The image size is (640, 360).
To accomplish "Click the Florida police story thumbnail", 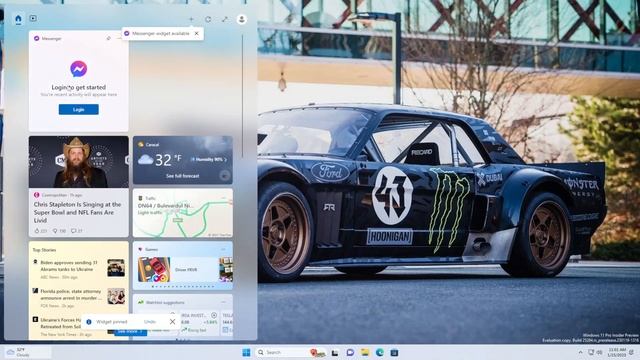I will pos(116,296).
